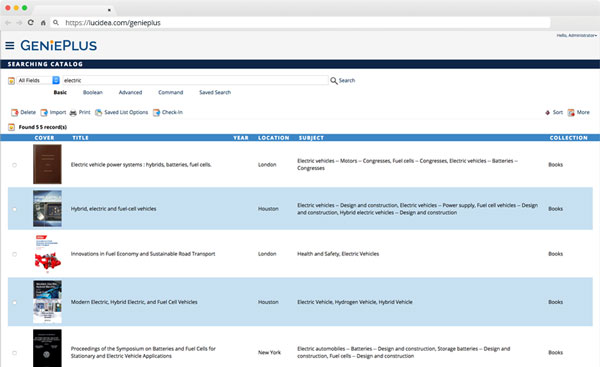Click the Sort text button
Screen dimensions: 600x367
coord(558,112)
